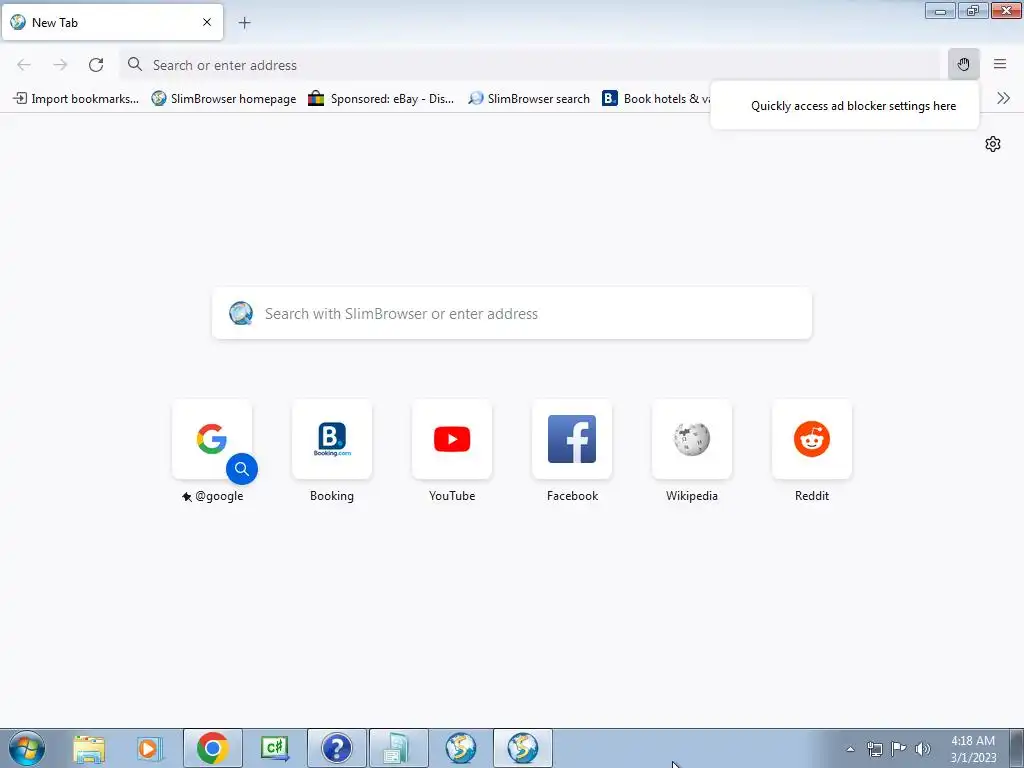Open the volume speaker tray icon
Viewport: 1024px width, 768px height.
point(923,749)
